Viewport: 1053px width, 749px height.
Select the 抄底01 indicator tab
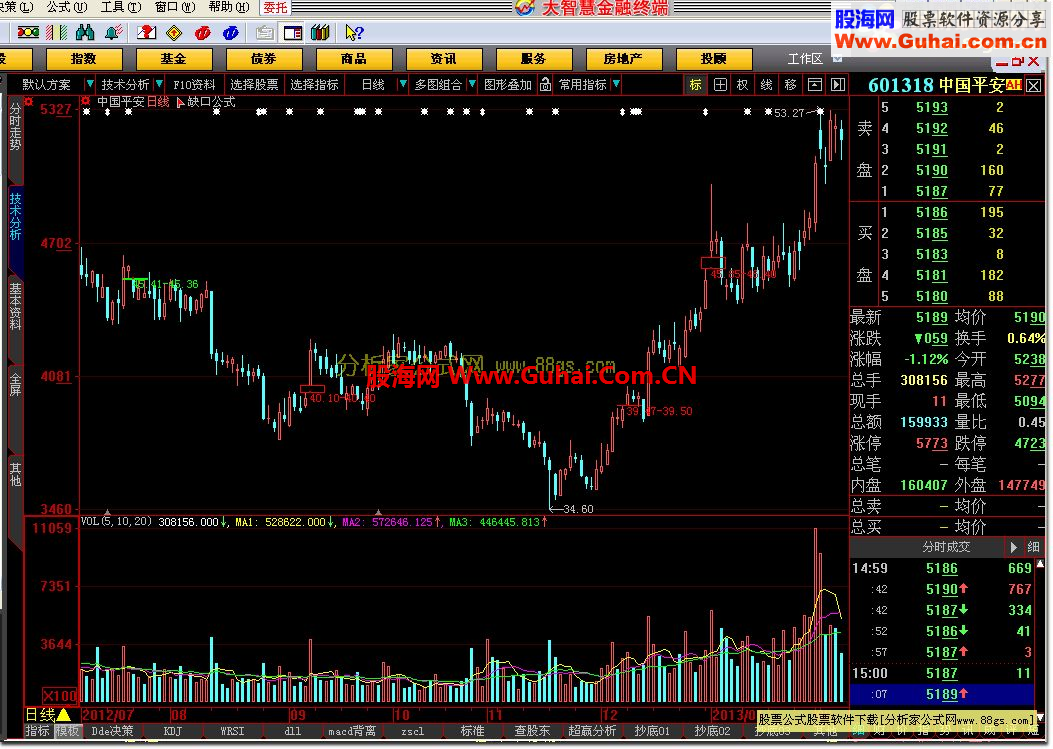(x=651, y=731)
